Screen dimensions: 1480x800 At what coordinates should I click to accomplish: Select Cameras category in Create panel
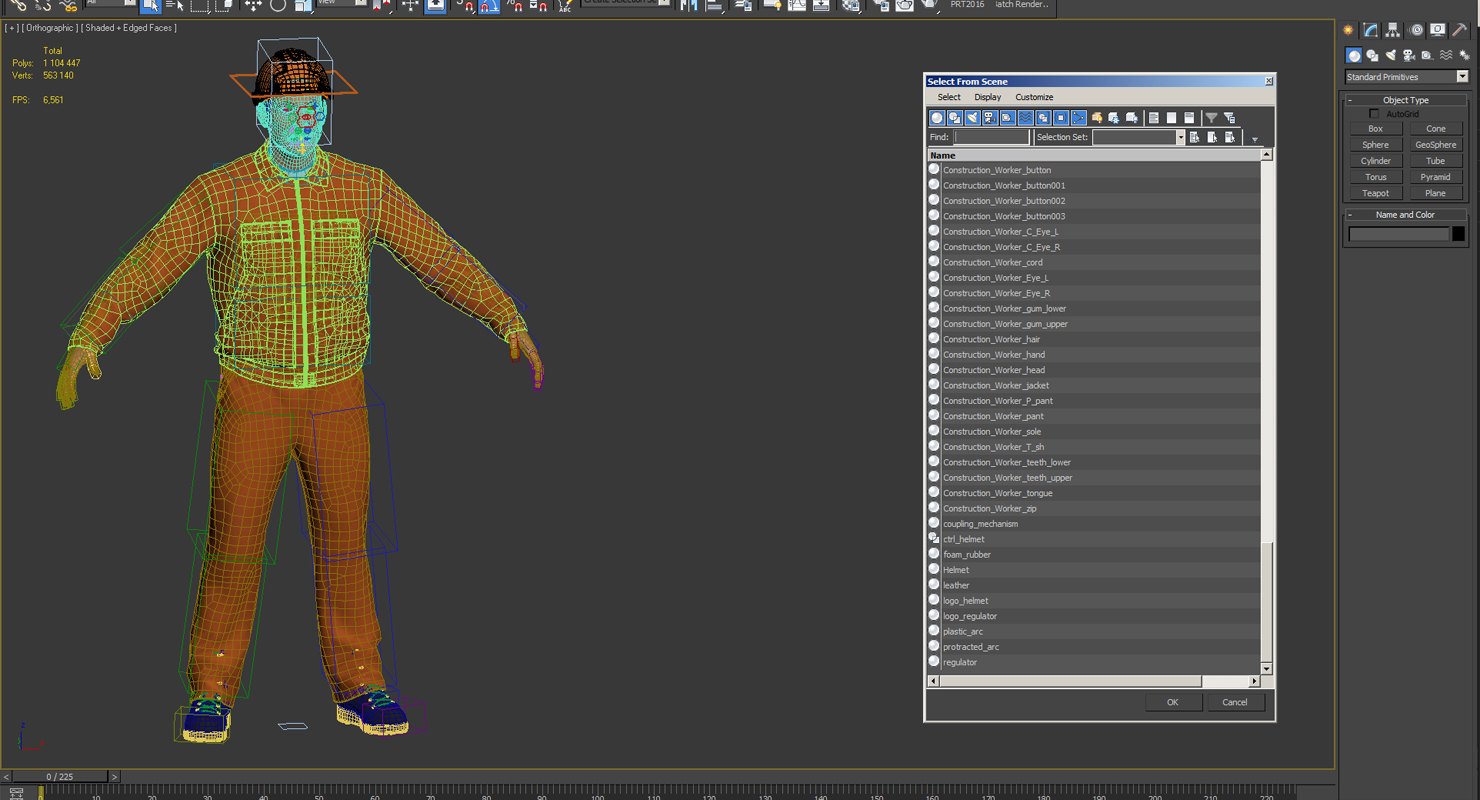point(1409,56)
